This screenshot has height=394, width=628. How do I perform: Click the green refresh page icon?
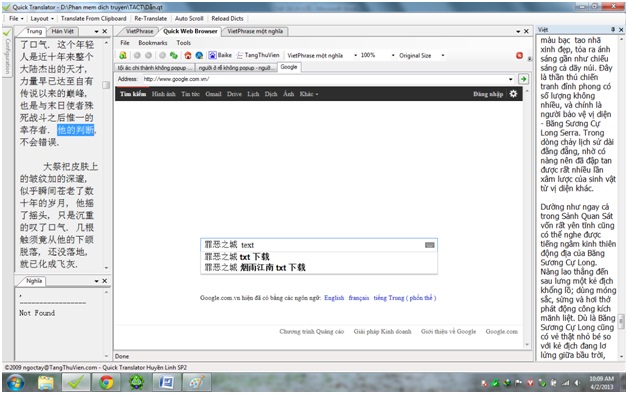[173, 55]
